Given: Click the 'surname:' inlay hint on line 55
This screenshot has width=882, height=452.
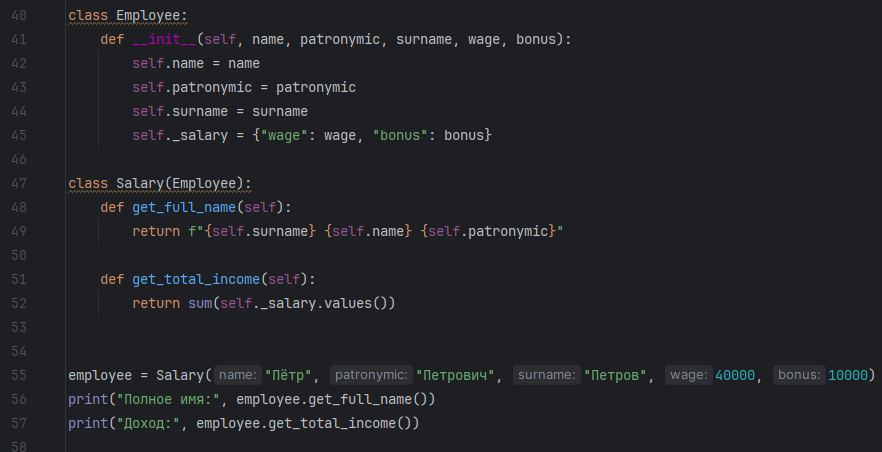Looking at the screenshot, I should coord(547,375).
